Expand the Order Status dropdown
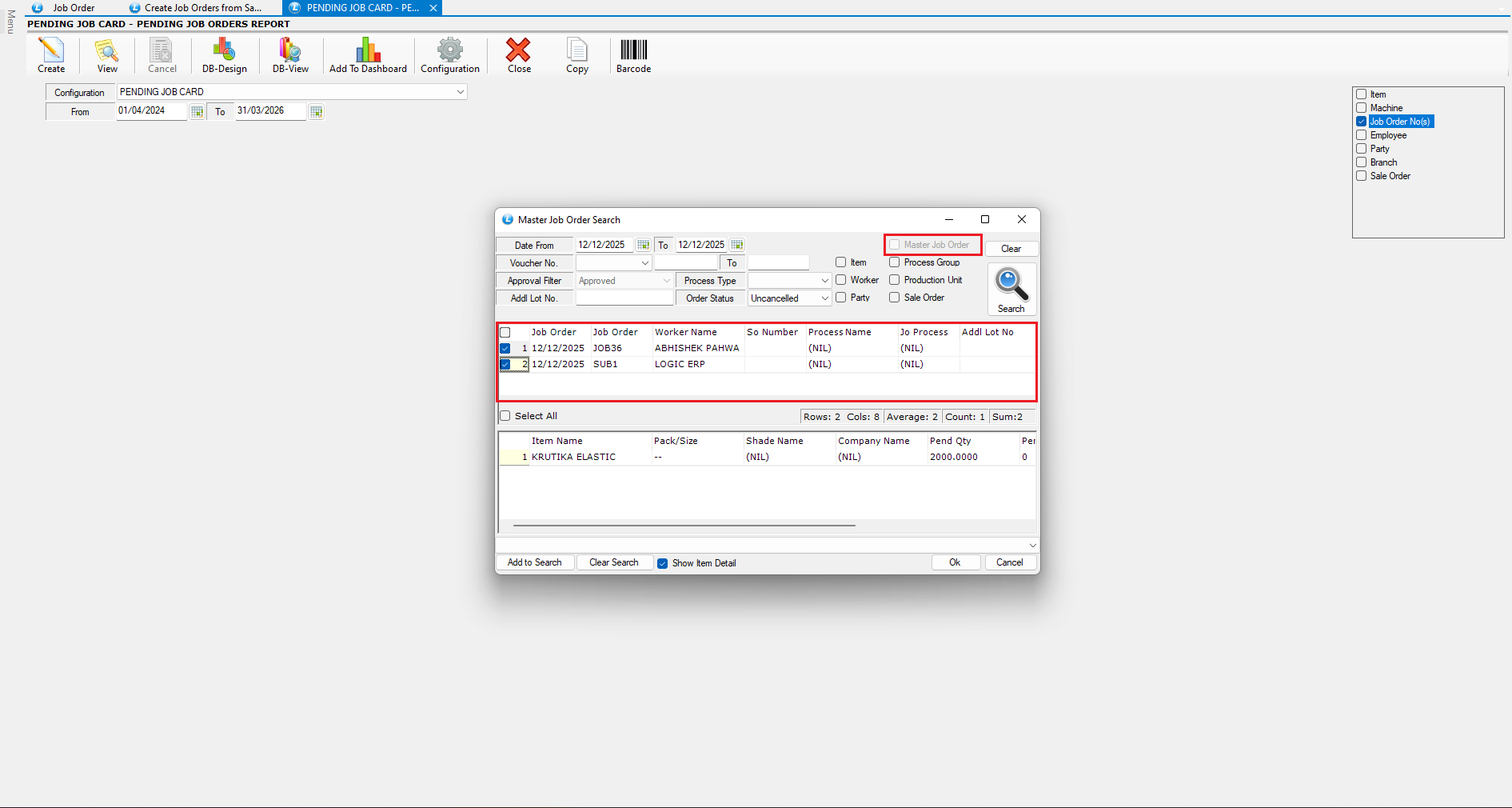The image size is (1512, 808). click(824, 298)
